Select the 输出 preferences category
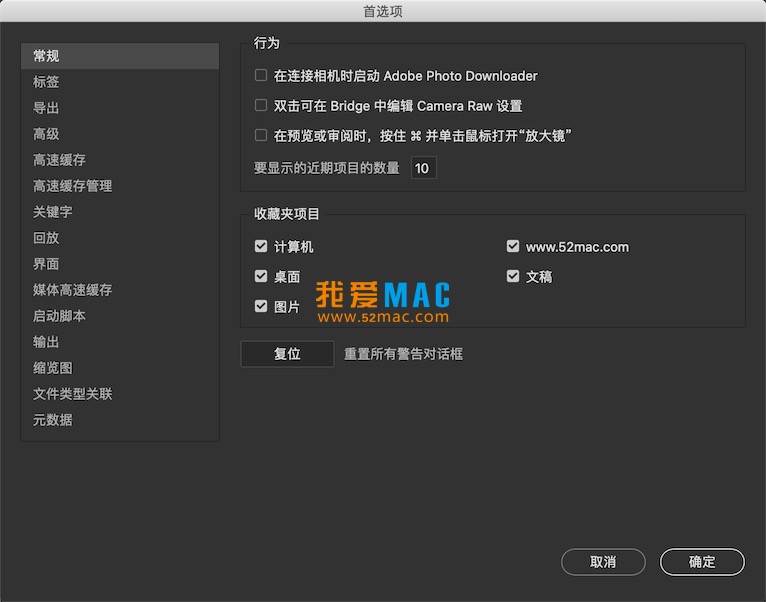The height and width of the screenshot is (602, 766). [x=120, y=342]
